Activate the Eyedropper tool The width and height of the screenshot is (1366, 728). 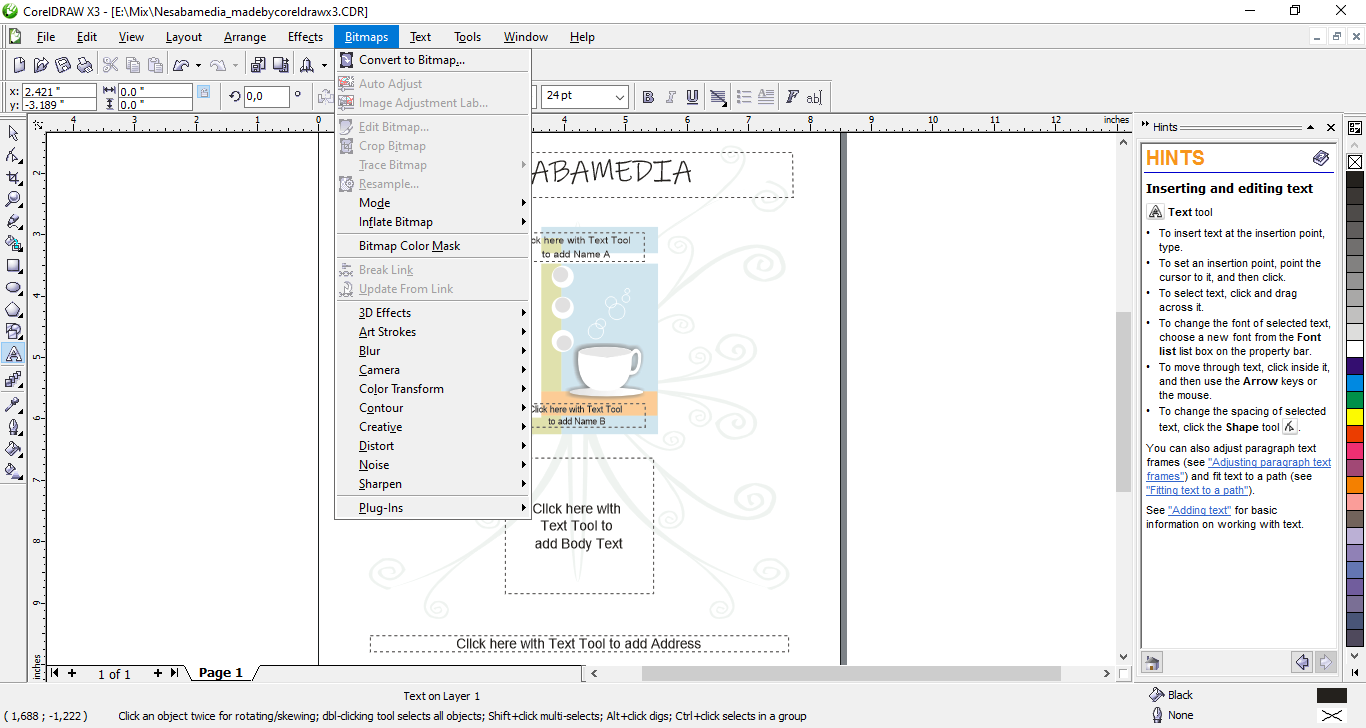point(14,404)
